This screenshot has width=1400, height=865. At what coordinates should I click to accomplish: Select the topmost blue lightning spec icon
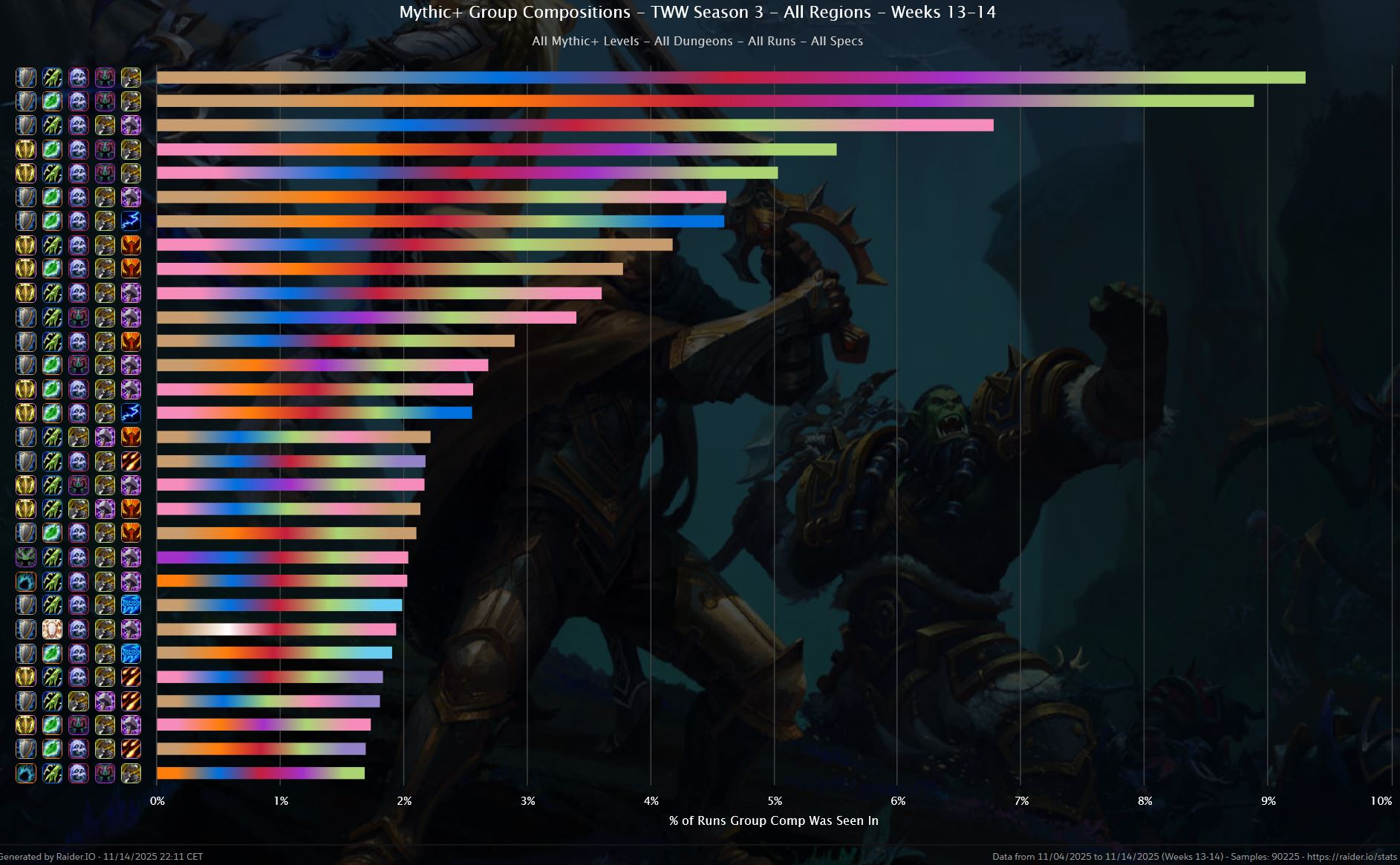[131, 221]
